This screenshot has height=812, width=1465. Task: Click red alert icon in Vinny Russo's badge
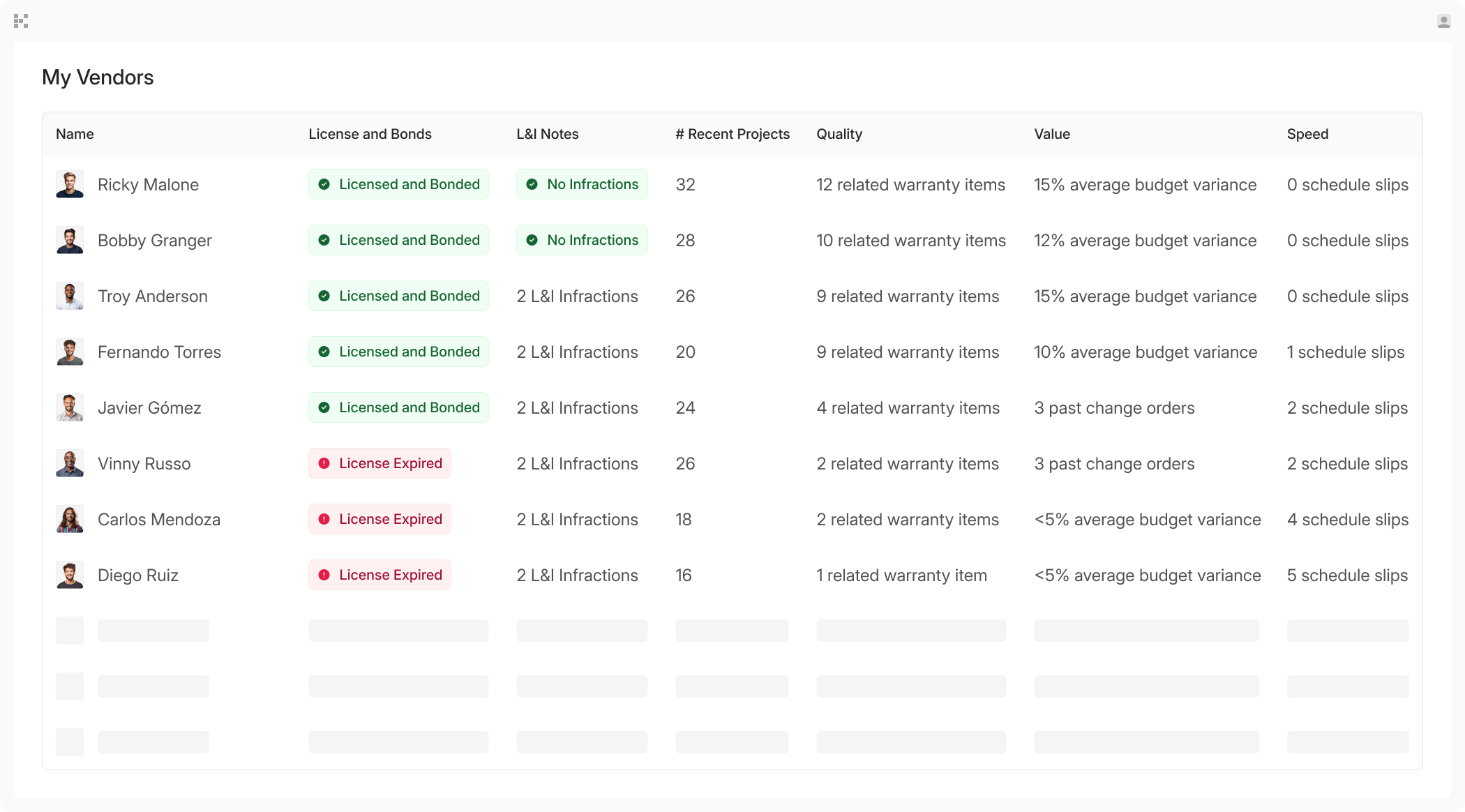(324, 463)
